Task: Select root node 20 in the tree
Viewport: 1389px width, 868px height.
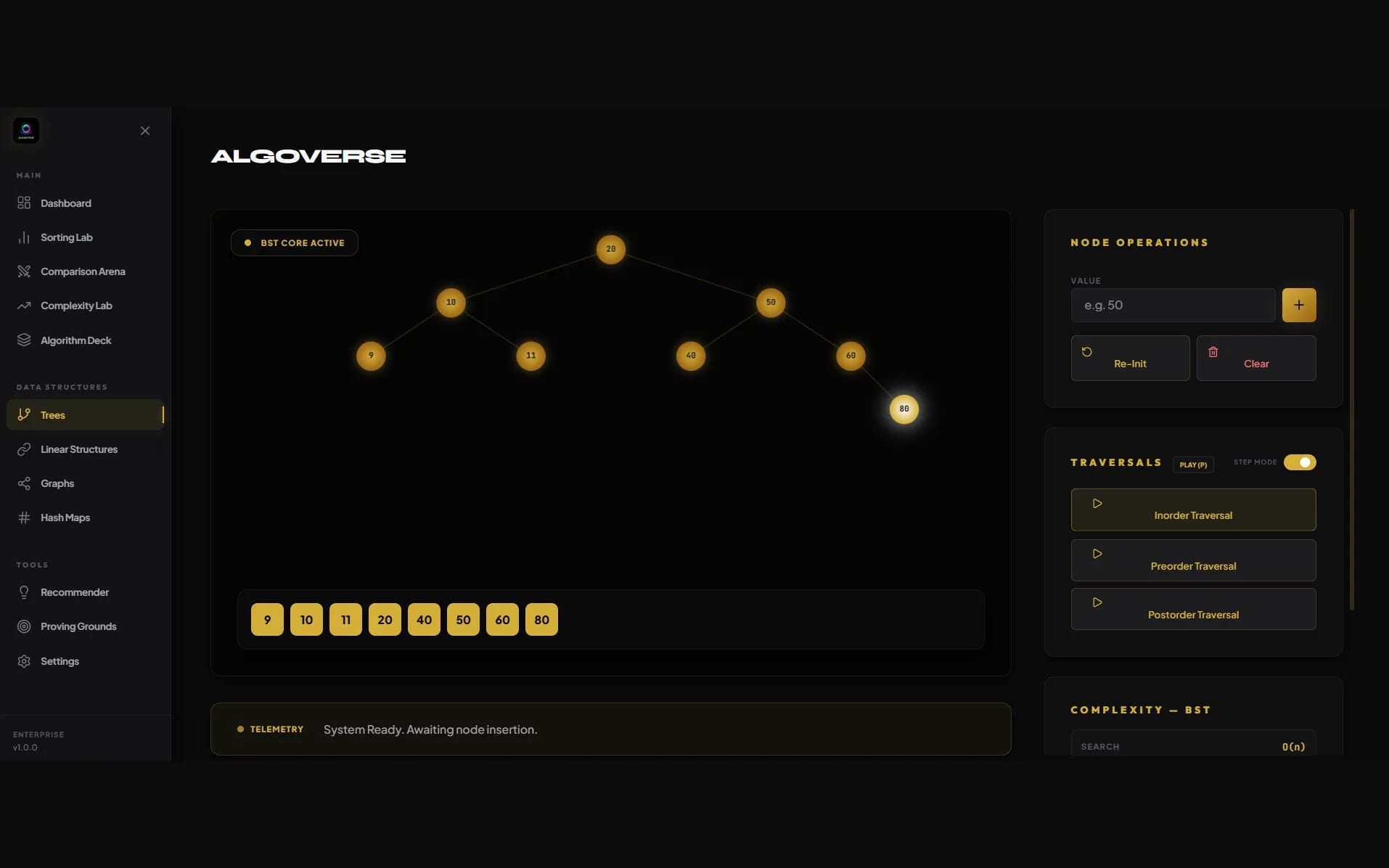Action: 611,249
